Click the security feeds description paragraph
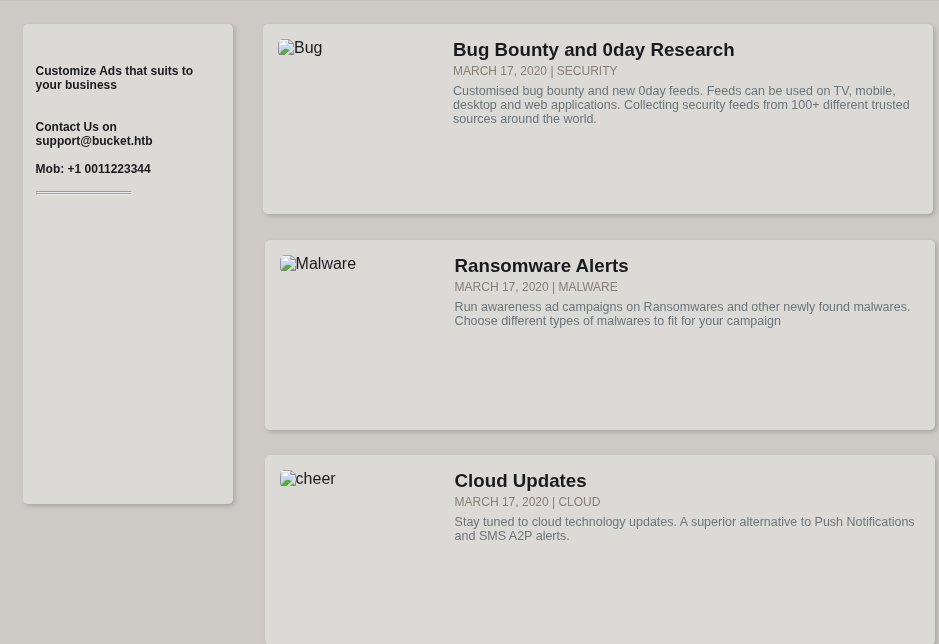 pyautogui.click(x=680, y=105)
